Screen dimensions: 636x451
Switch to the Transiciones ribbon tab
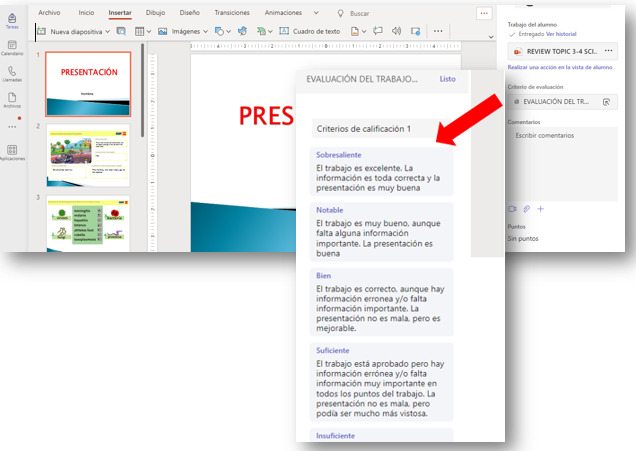click(x=232, y=13)
